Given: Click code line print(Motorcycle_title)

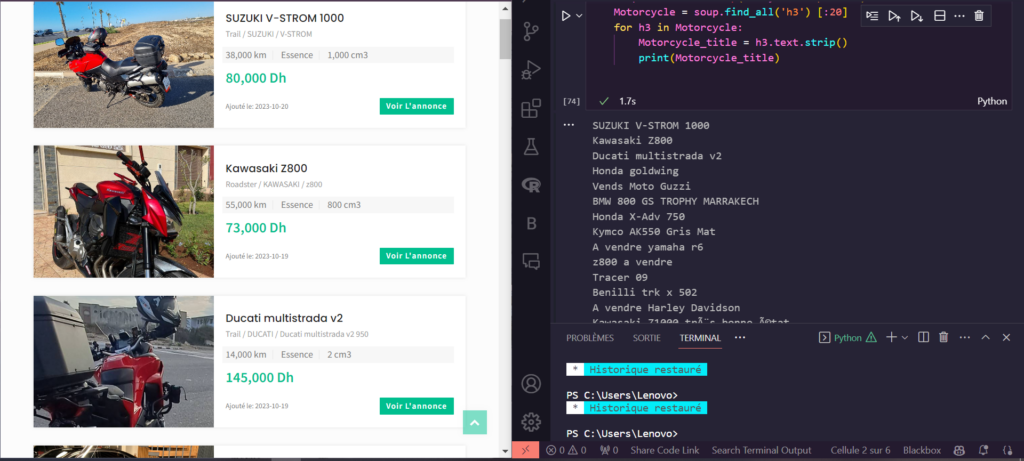Looking at the screenshot, I should [x=709, y=58].
